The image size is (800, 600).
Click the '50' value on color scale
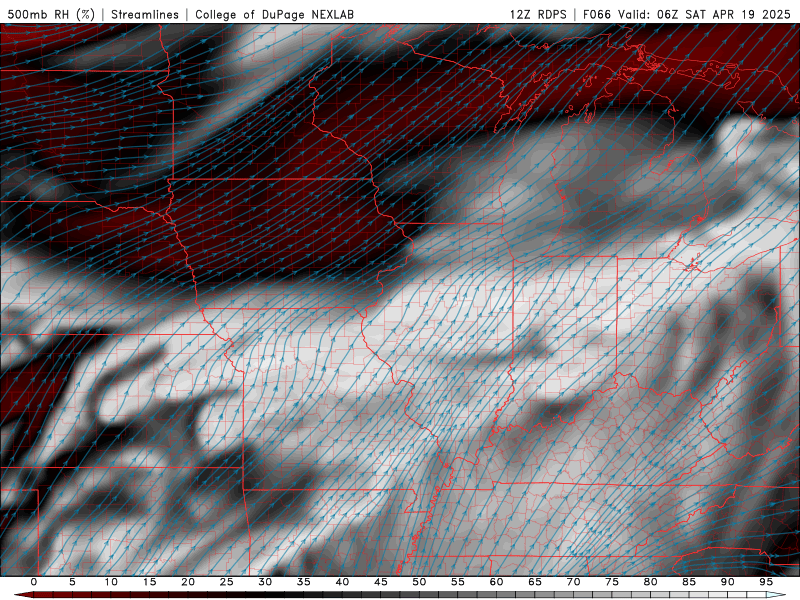pos(419,582)
